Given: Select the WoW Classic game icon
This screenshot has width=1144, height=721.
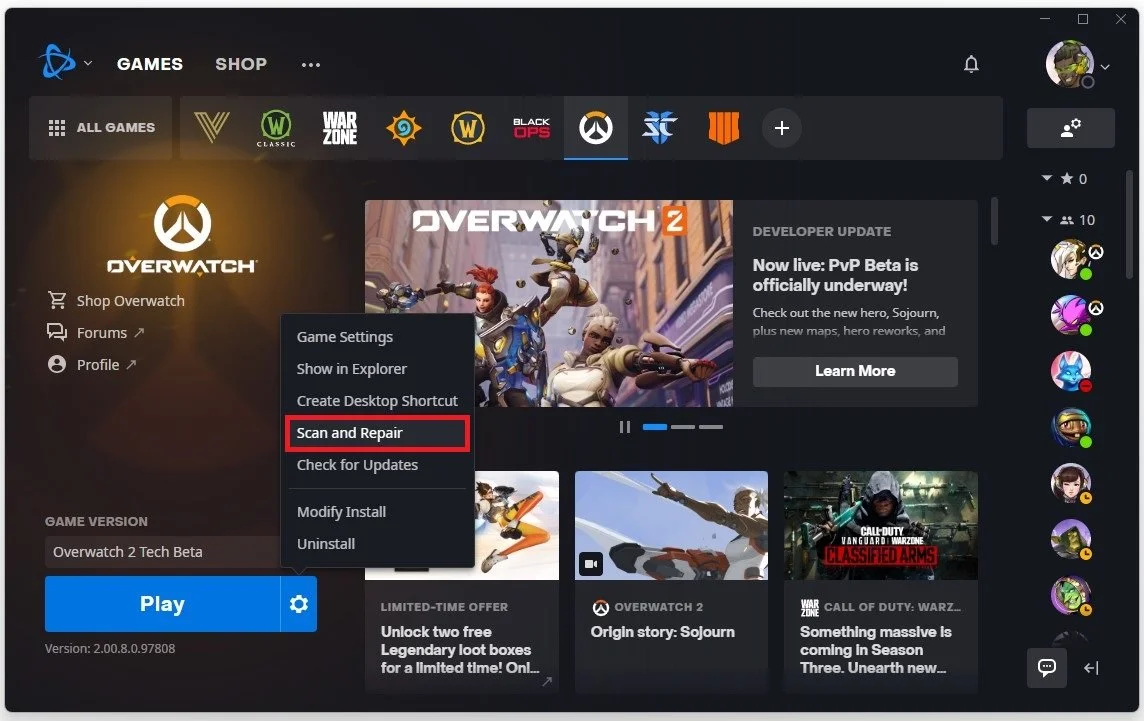Looking at the screenshot, I should pos(276,128).
